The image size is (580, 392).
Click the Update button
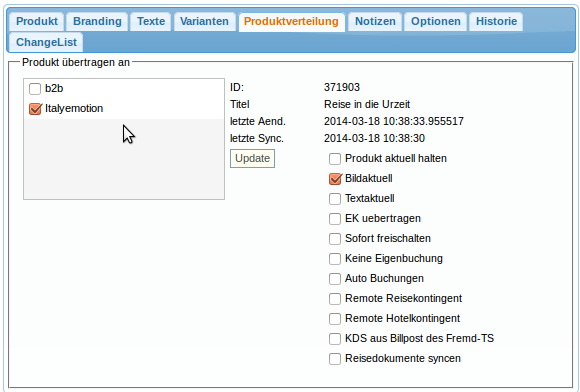coord(252,158)
